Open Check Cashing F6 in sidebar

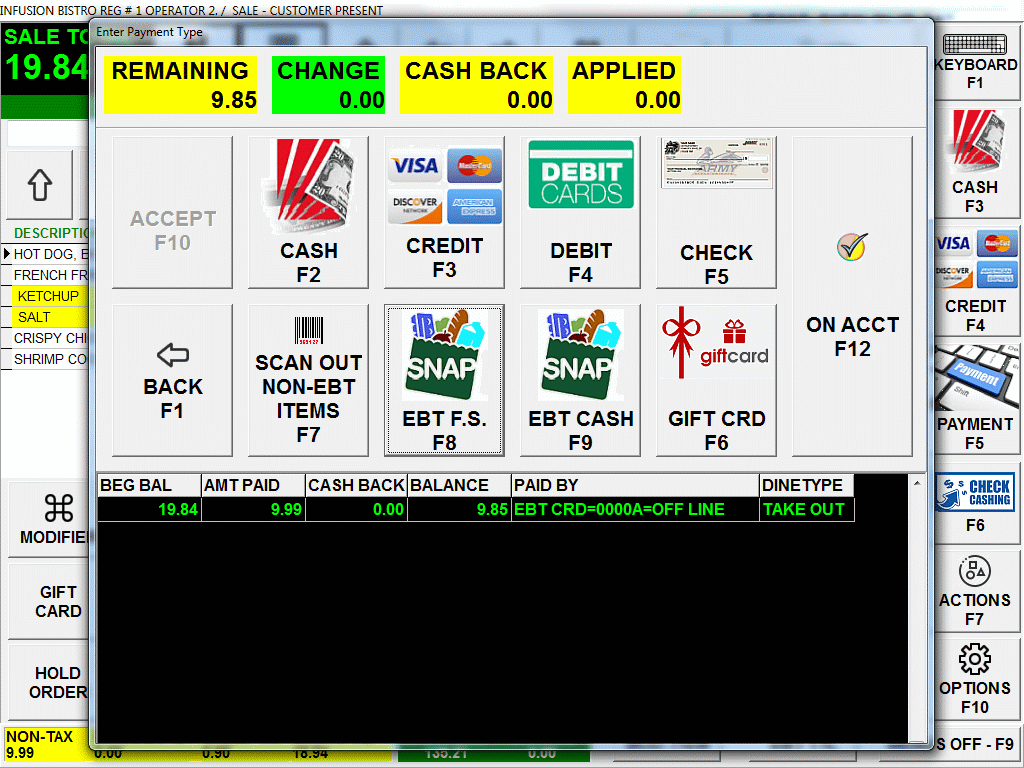975,504
